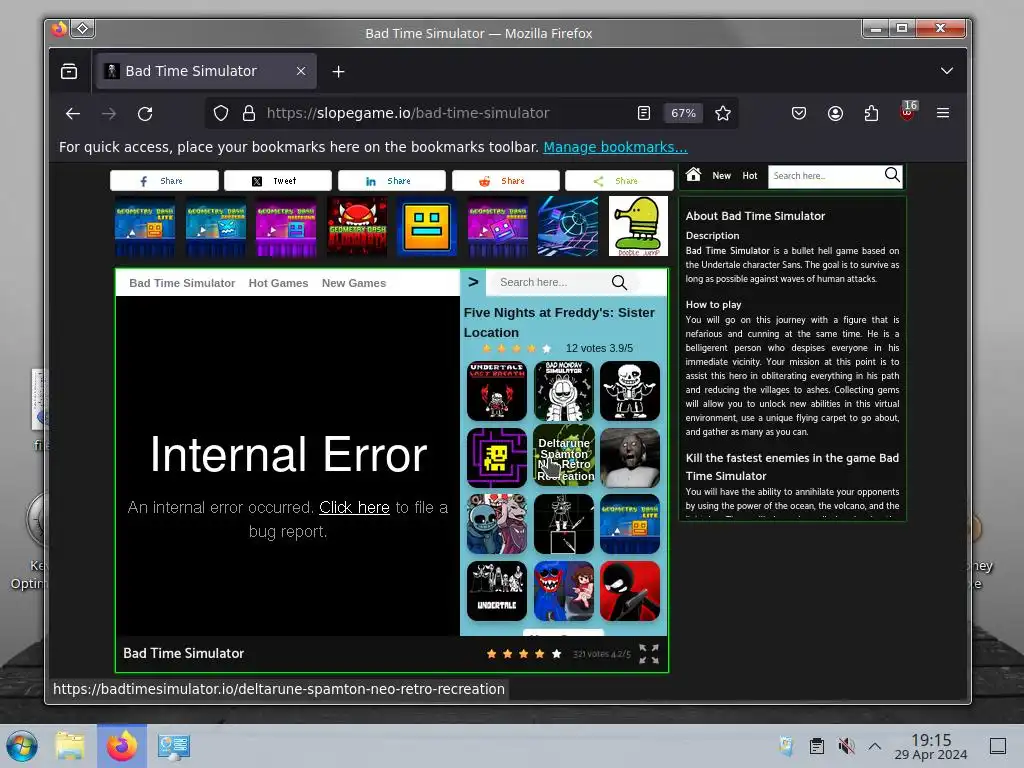This screenshot has width=1024, height=768.
Task: Open the yellow maze pixel game icon
Action: (x=496, y=458)
